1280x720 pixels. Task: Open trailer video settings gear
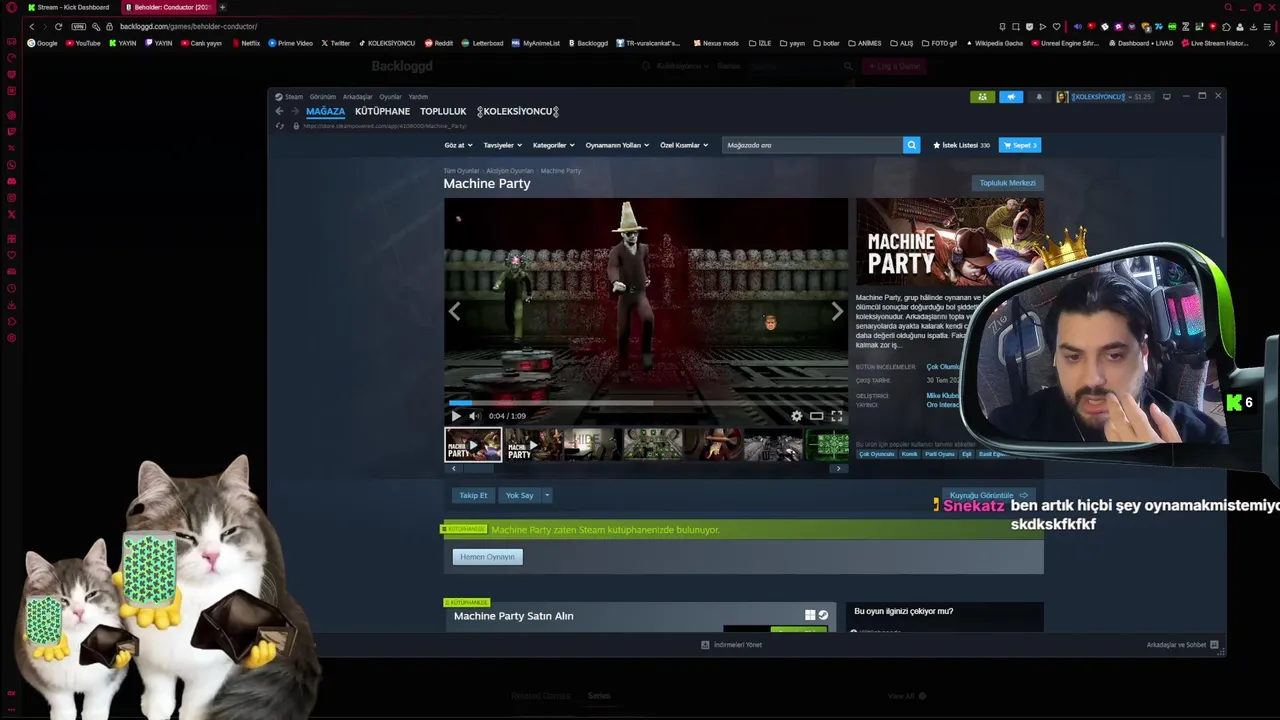(x=796, y=416)
